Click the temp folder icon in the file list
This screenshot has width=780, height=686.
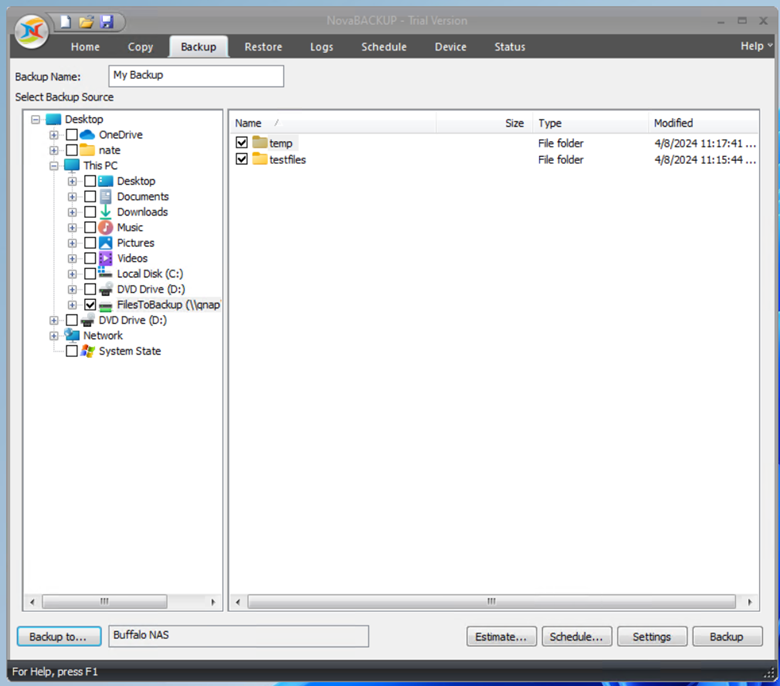260,143
